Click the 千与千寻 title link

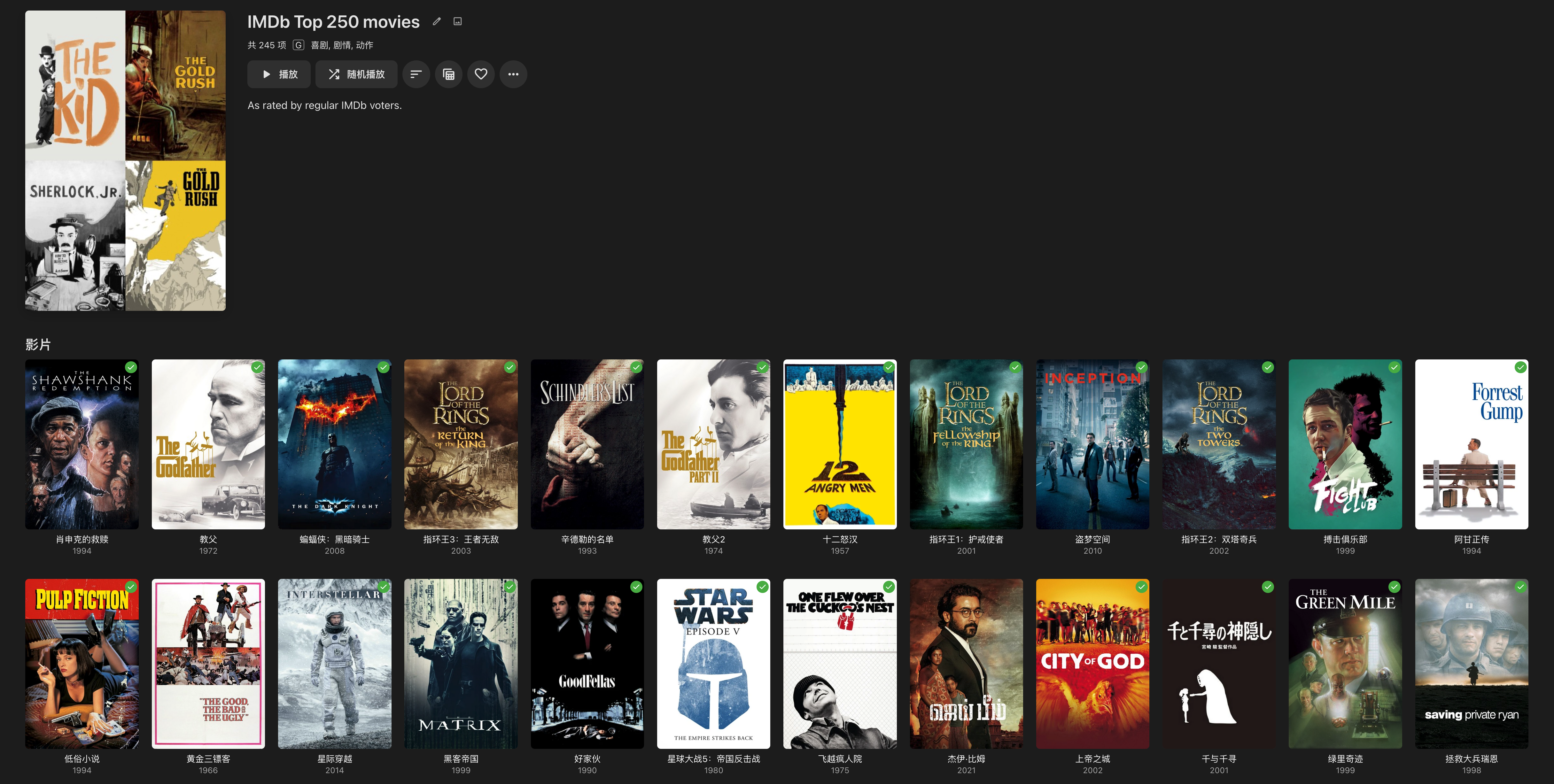click(x=1219, y=759)
